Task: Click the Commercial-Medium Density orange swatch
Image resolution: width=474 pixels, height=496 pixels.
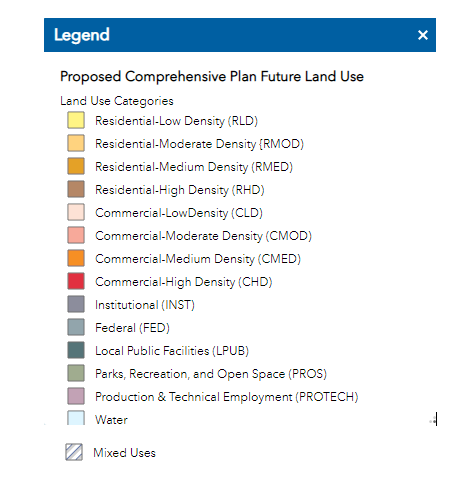Action: point(76,258)
